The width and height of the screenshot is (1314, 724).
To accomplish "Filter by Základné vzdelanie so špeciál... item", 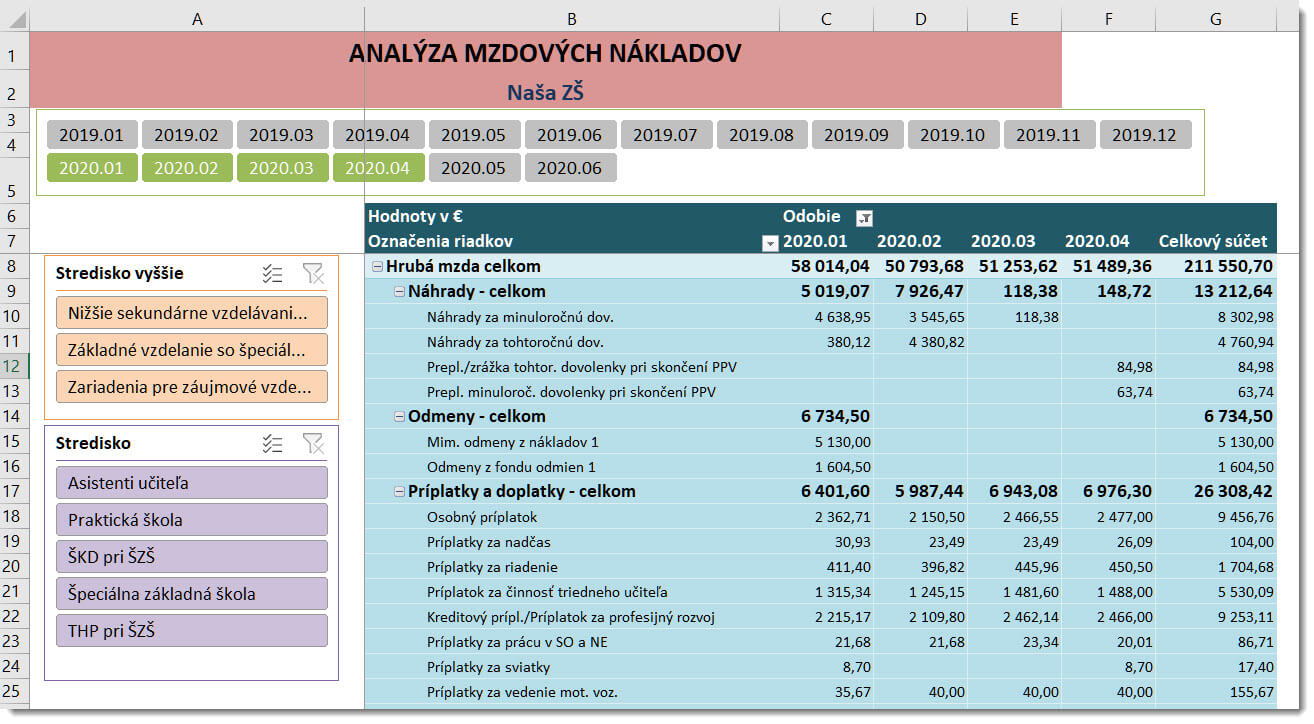I will 192,349.
